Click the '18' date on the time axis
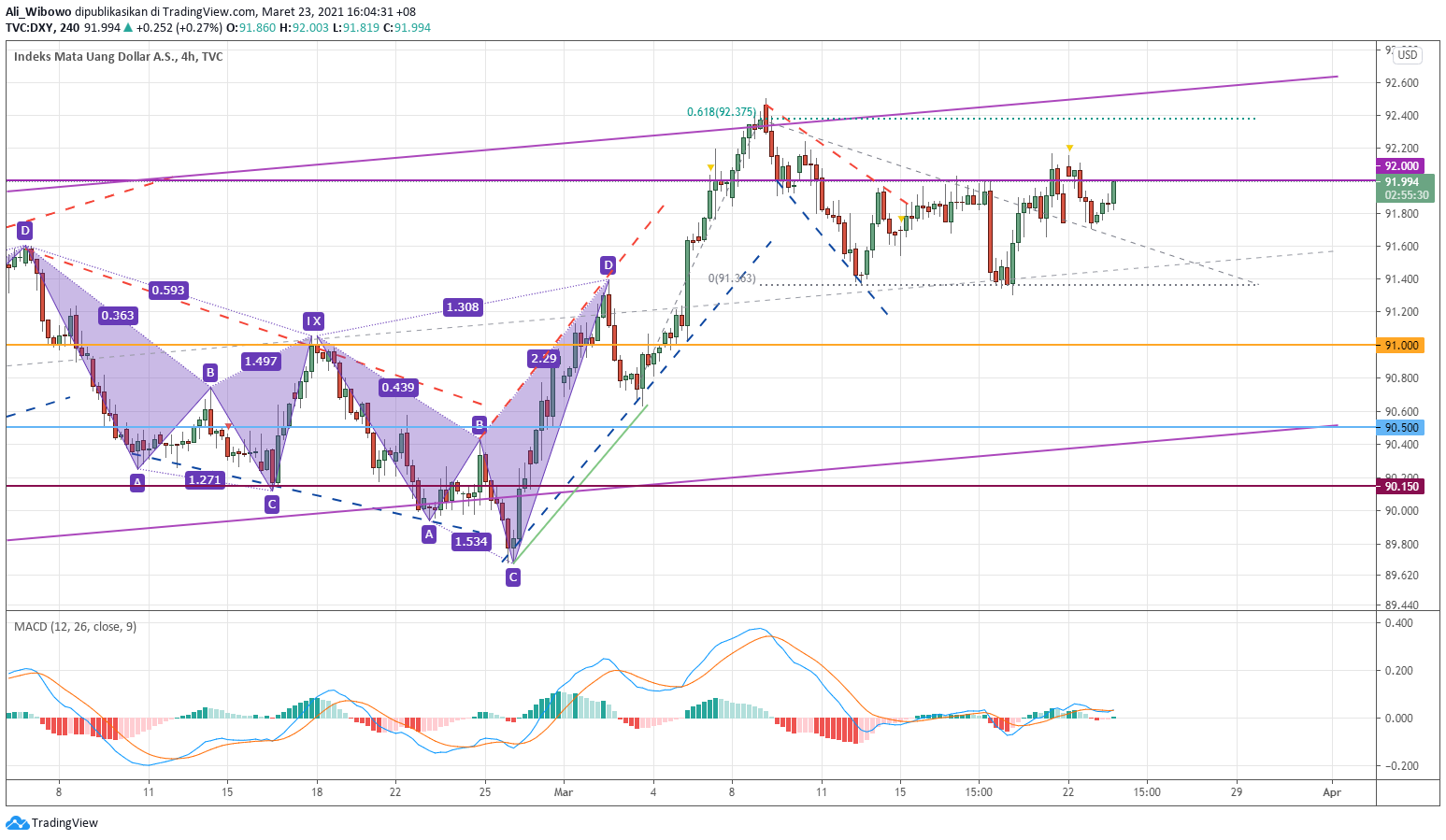1446x840 pixels. point(317,792)
